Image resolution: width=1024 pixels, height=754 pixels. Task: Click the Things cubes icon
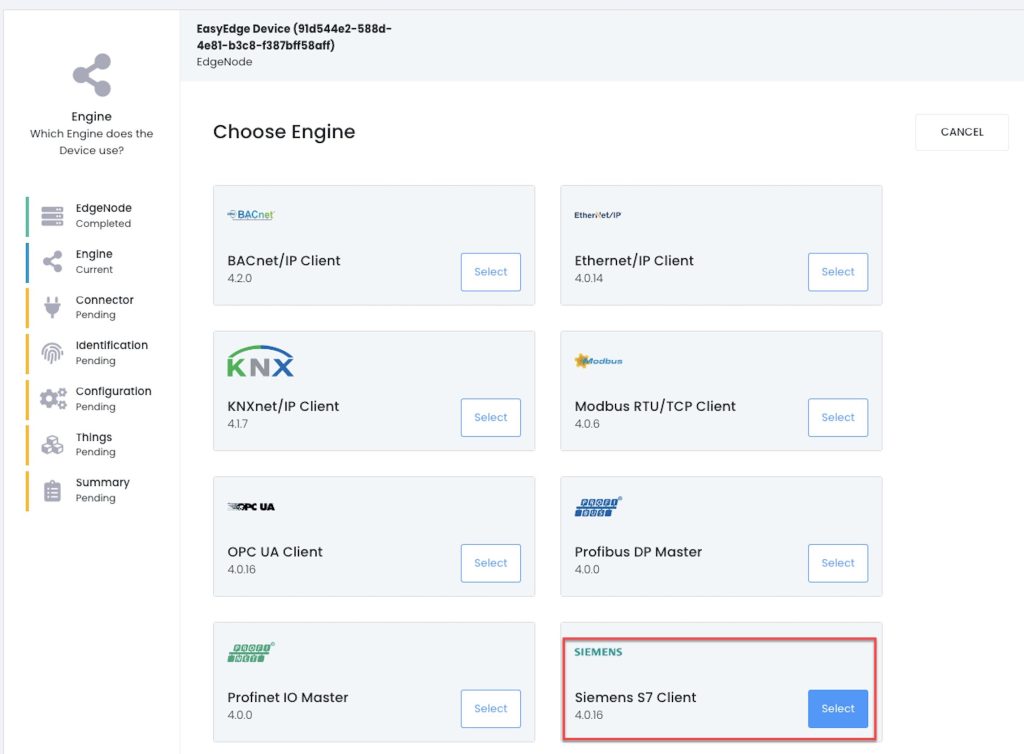pyautogui.click(x=52, y=445)
